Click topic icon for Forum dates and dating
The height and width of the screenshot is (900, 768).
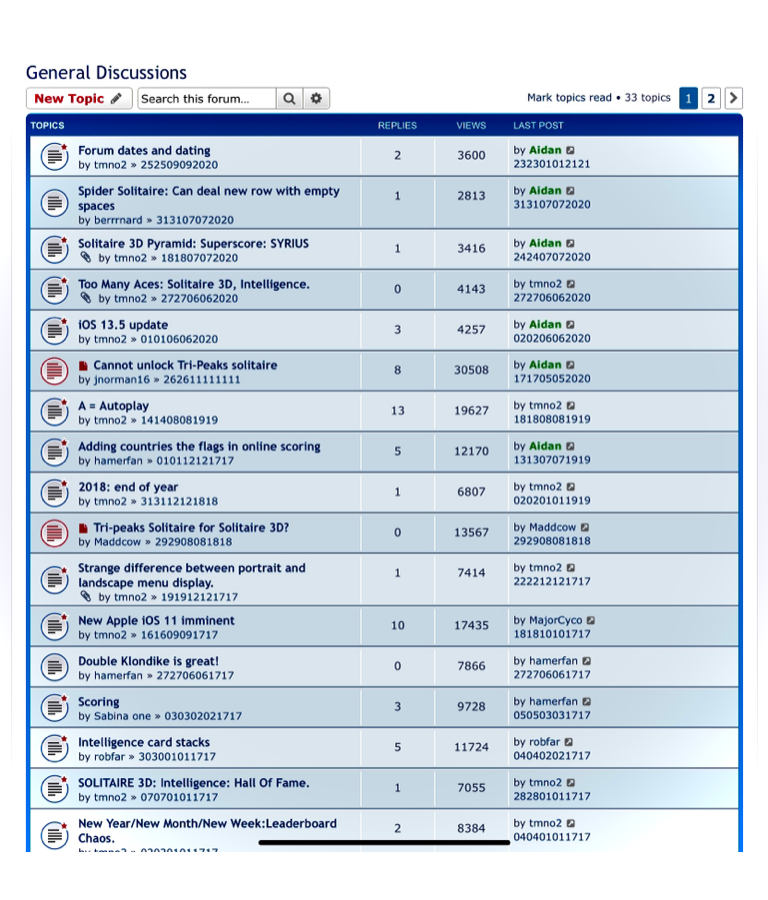[55, 156]
